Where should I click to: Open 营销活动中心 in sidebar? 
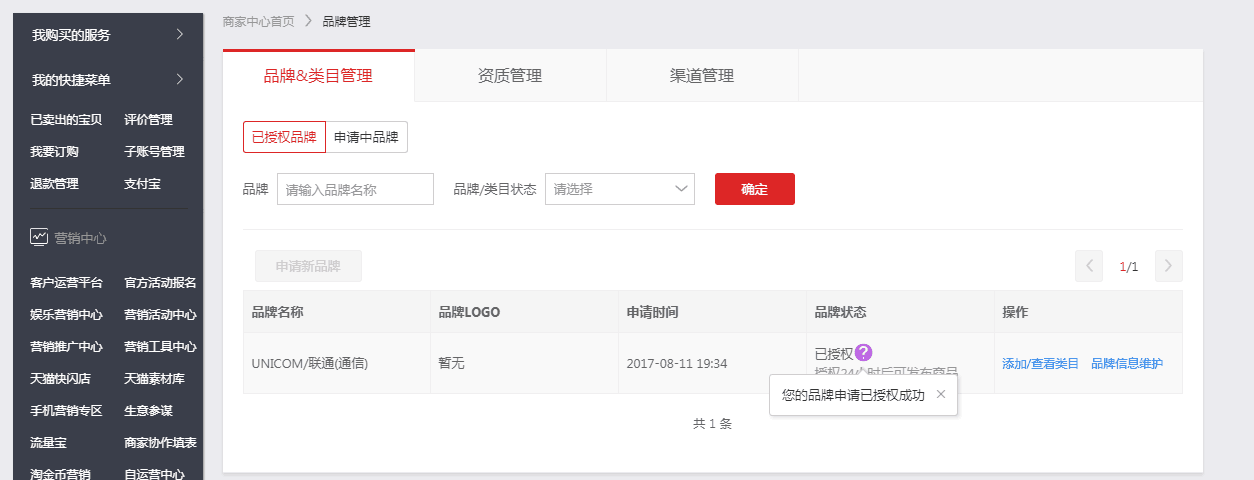point(160,315)
